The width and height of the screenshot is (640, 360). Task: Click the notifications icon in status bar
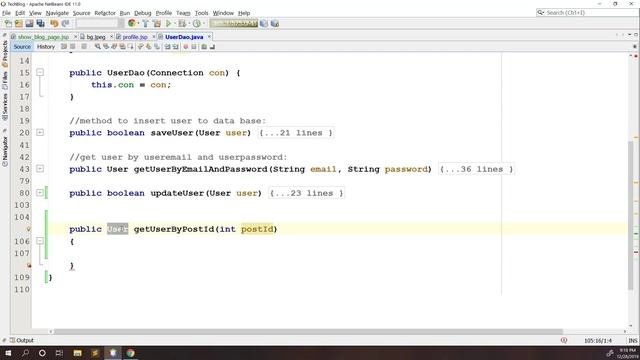(x=564, y=340)
